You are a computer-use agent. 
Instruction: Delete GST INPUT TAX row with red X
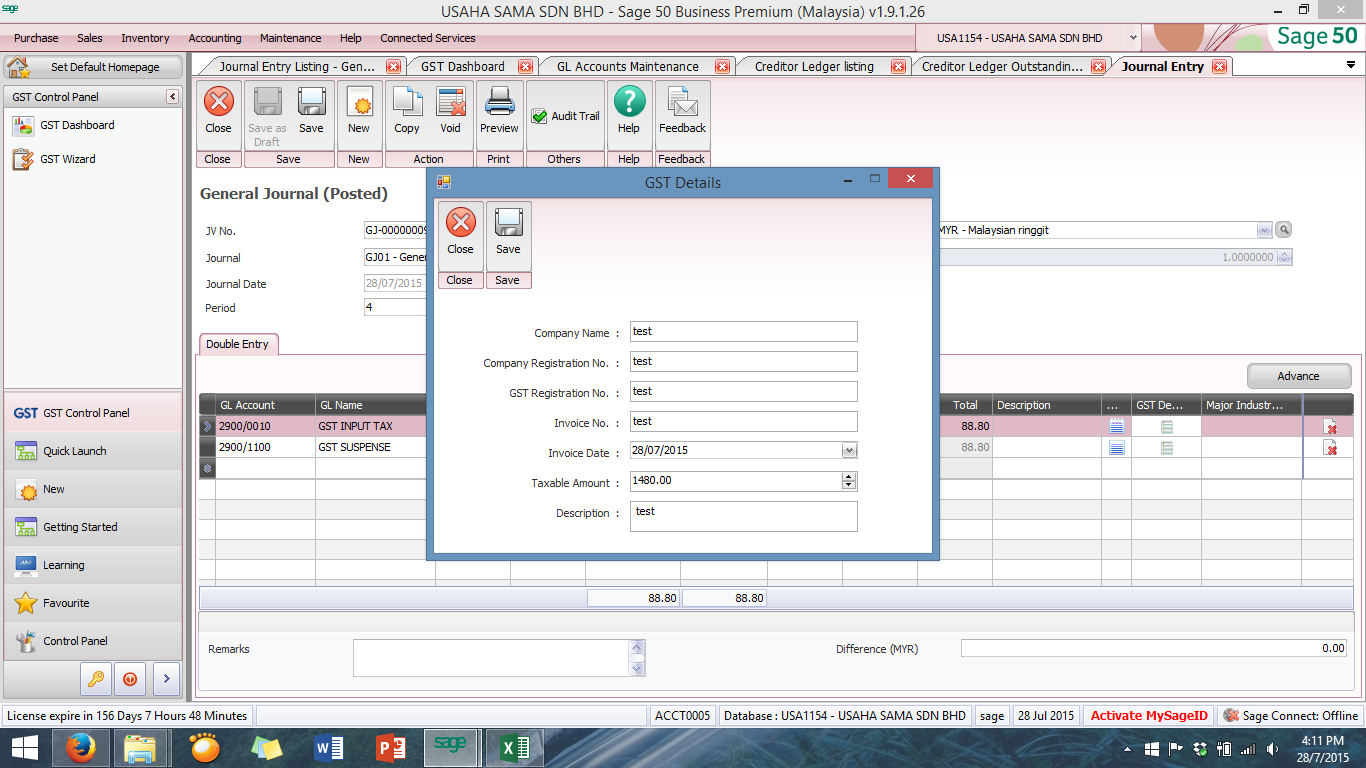point(1330,426)
